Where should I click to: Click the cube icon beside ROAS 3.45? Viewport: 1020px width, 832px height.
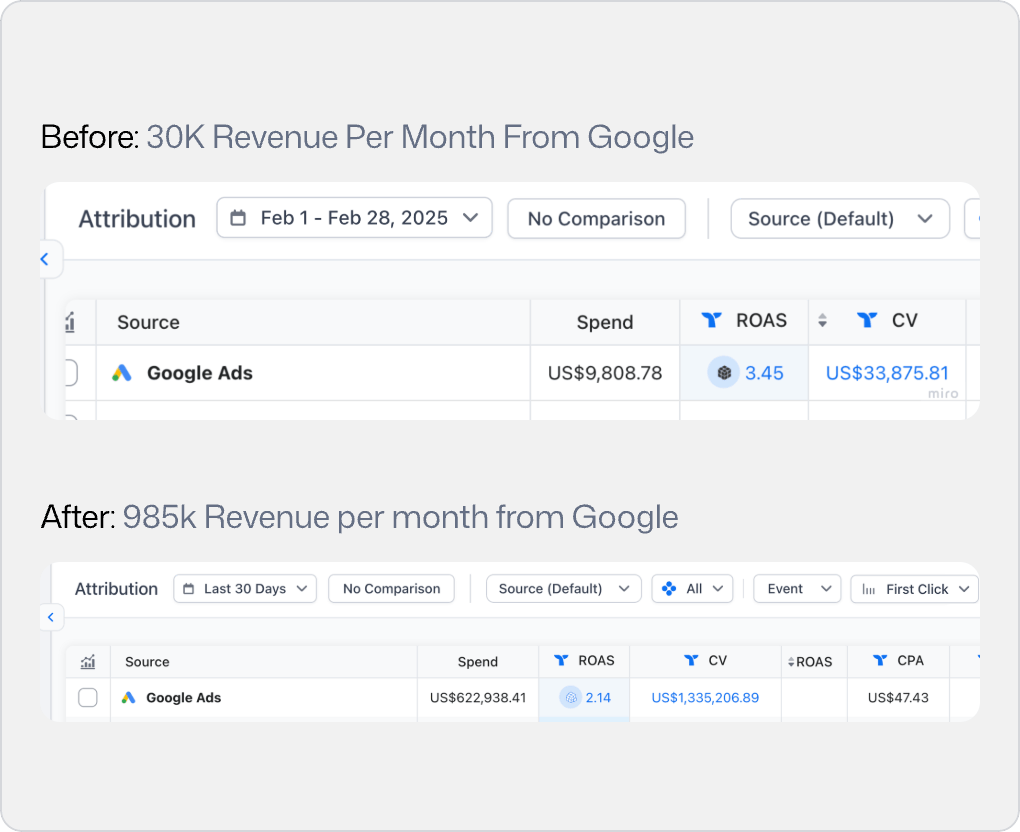coord(723,373)
